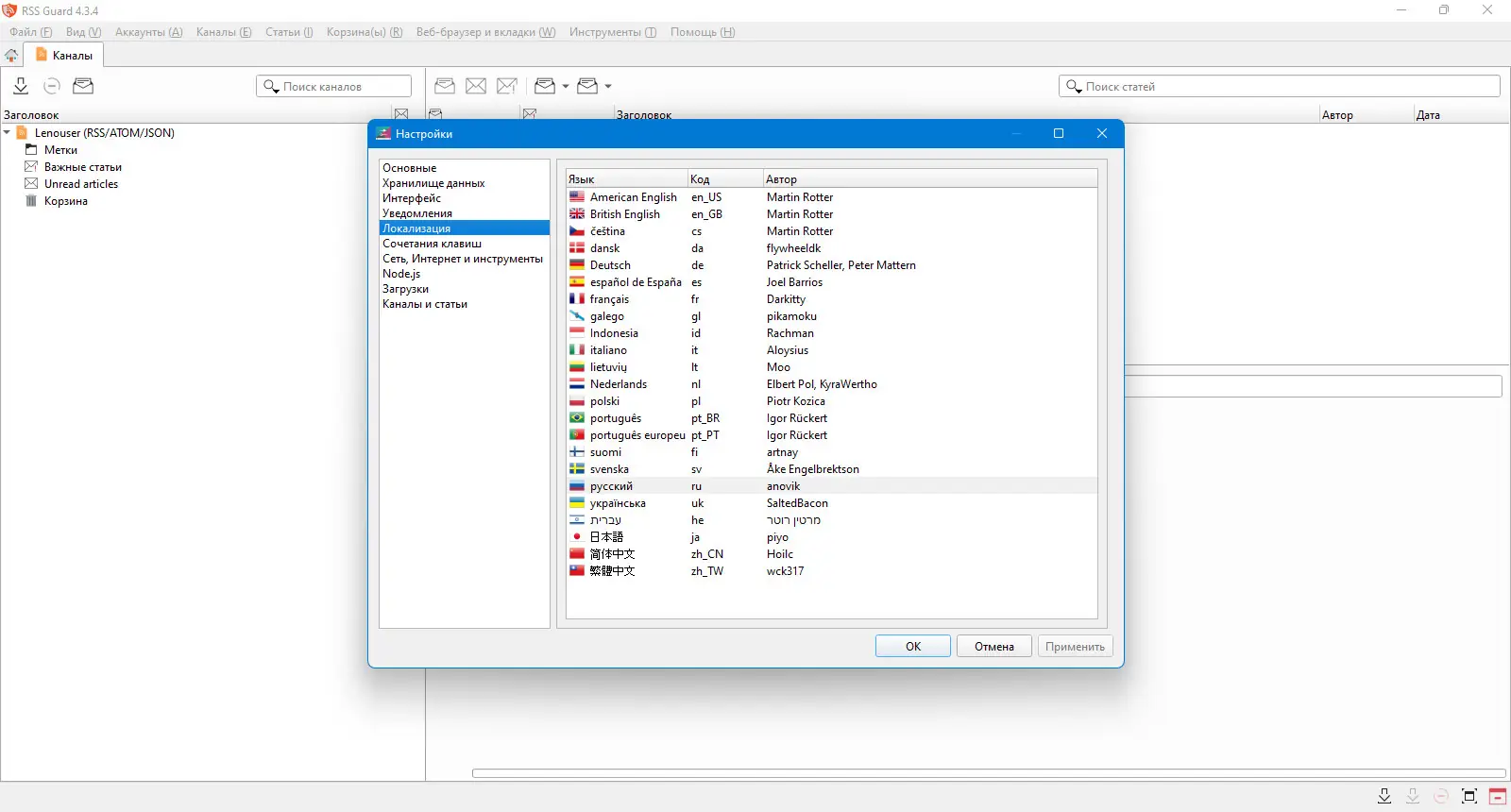Click the status bar greyed download arrow icon

(1413, 796)
